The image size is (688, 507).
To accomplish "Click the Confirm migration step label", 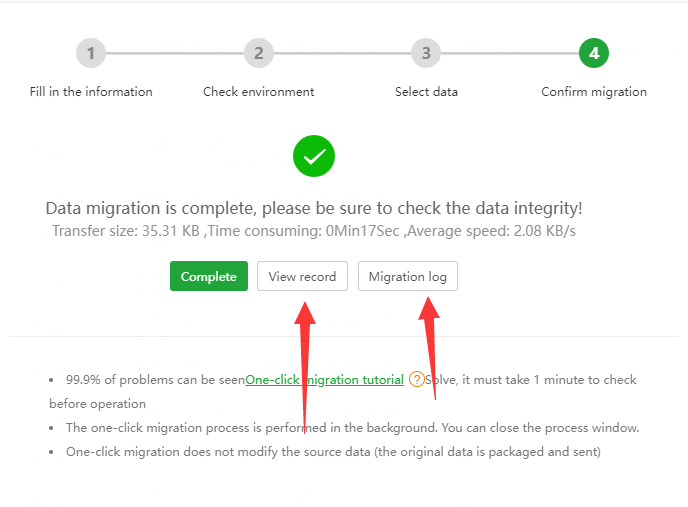I will pyautogui.click(x=594, y=92).
